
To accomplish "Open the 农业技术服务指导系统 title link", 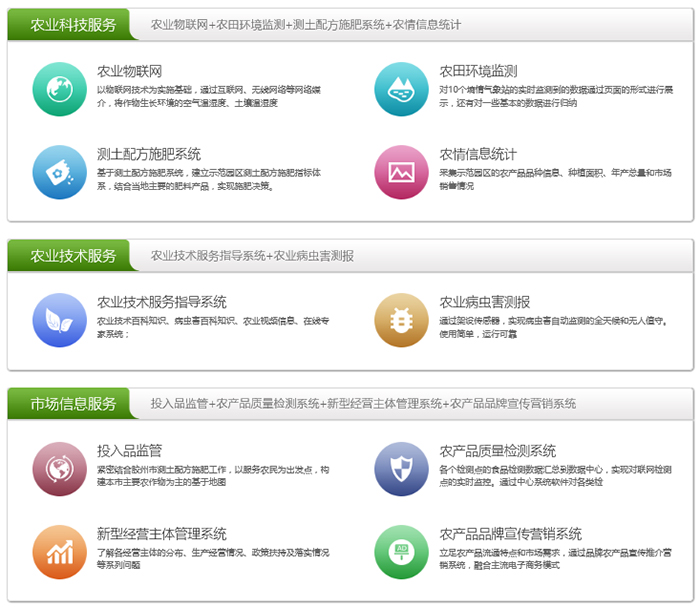I will click(x=162, y=302).
